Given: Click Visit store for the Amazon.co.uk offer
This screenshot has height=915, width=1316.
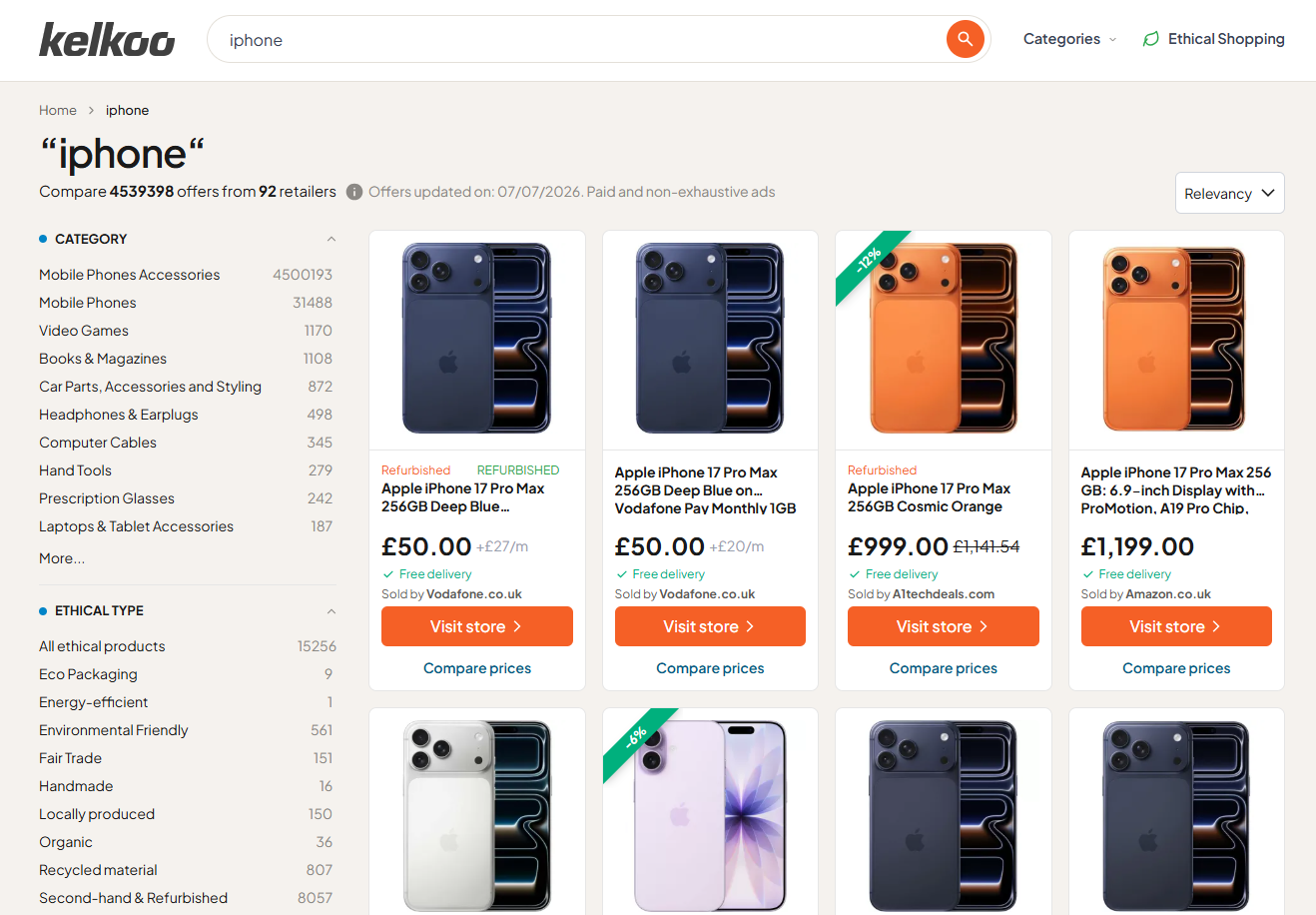Looking at the screenshot, I should click(1176, 626).
